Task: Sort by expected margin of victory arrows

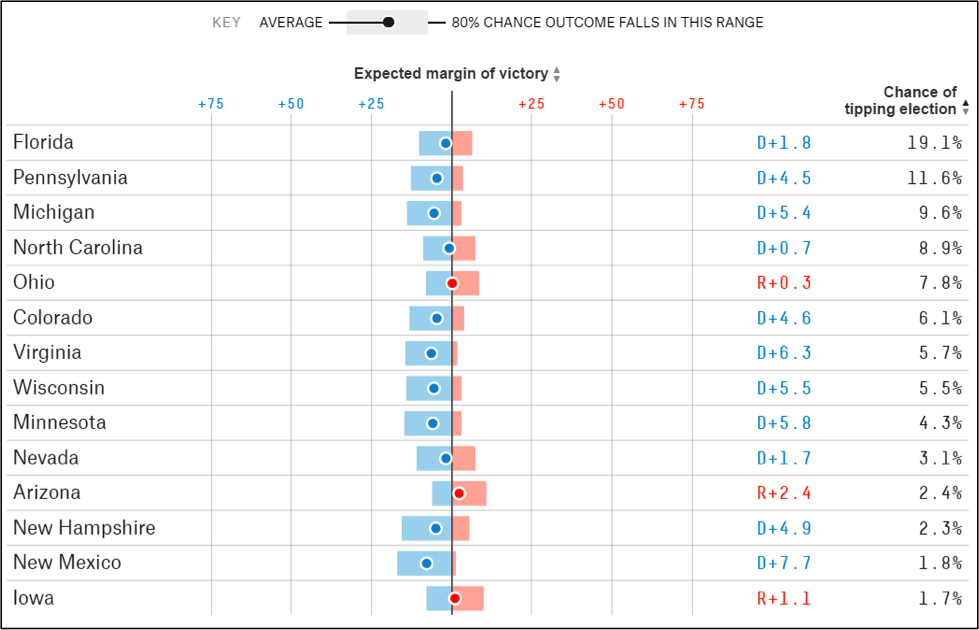Action: coord(557,74)
